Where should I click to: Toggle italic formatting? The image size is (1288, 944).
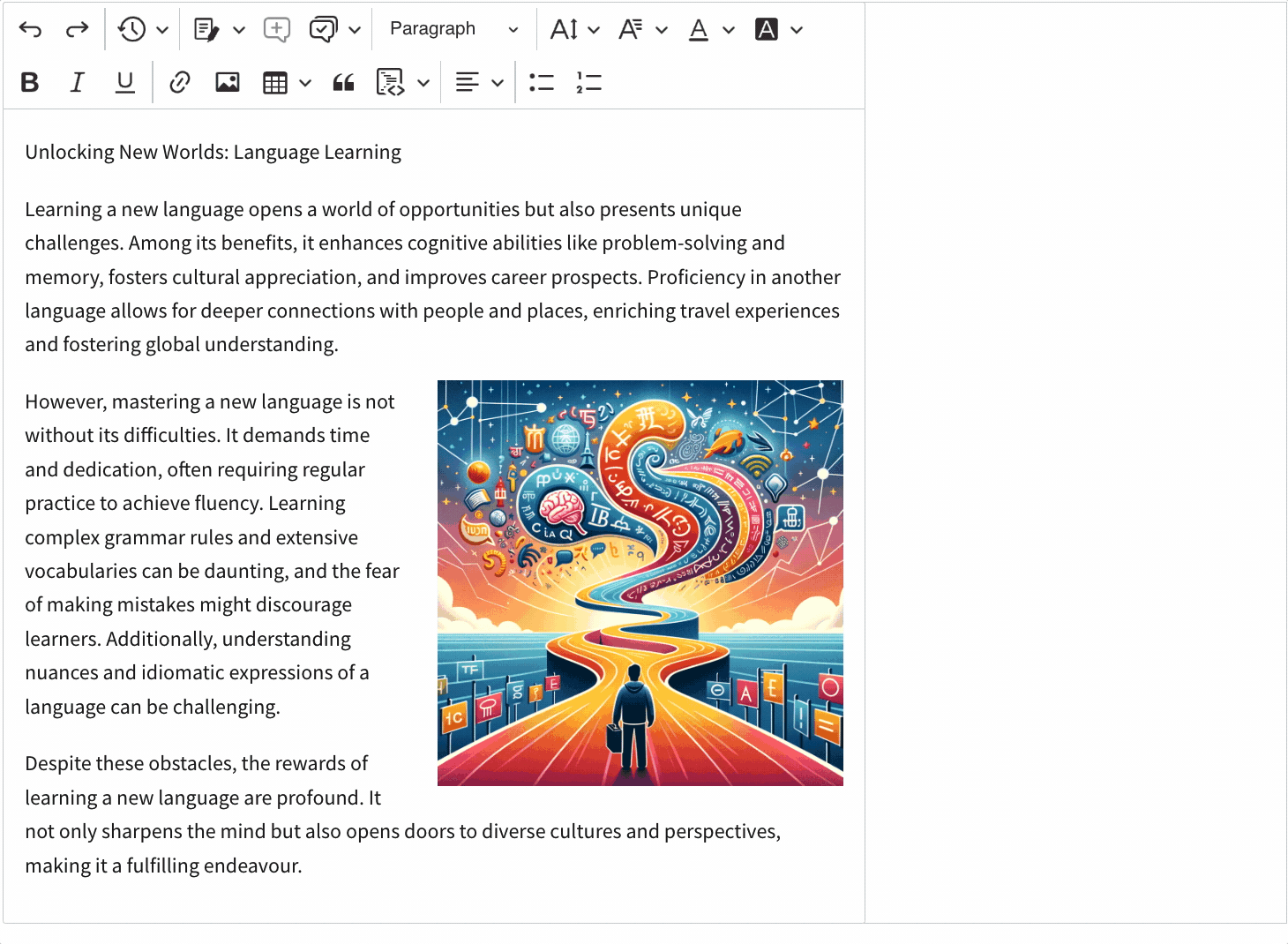click(x=78, y=83)
